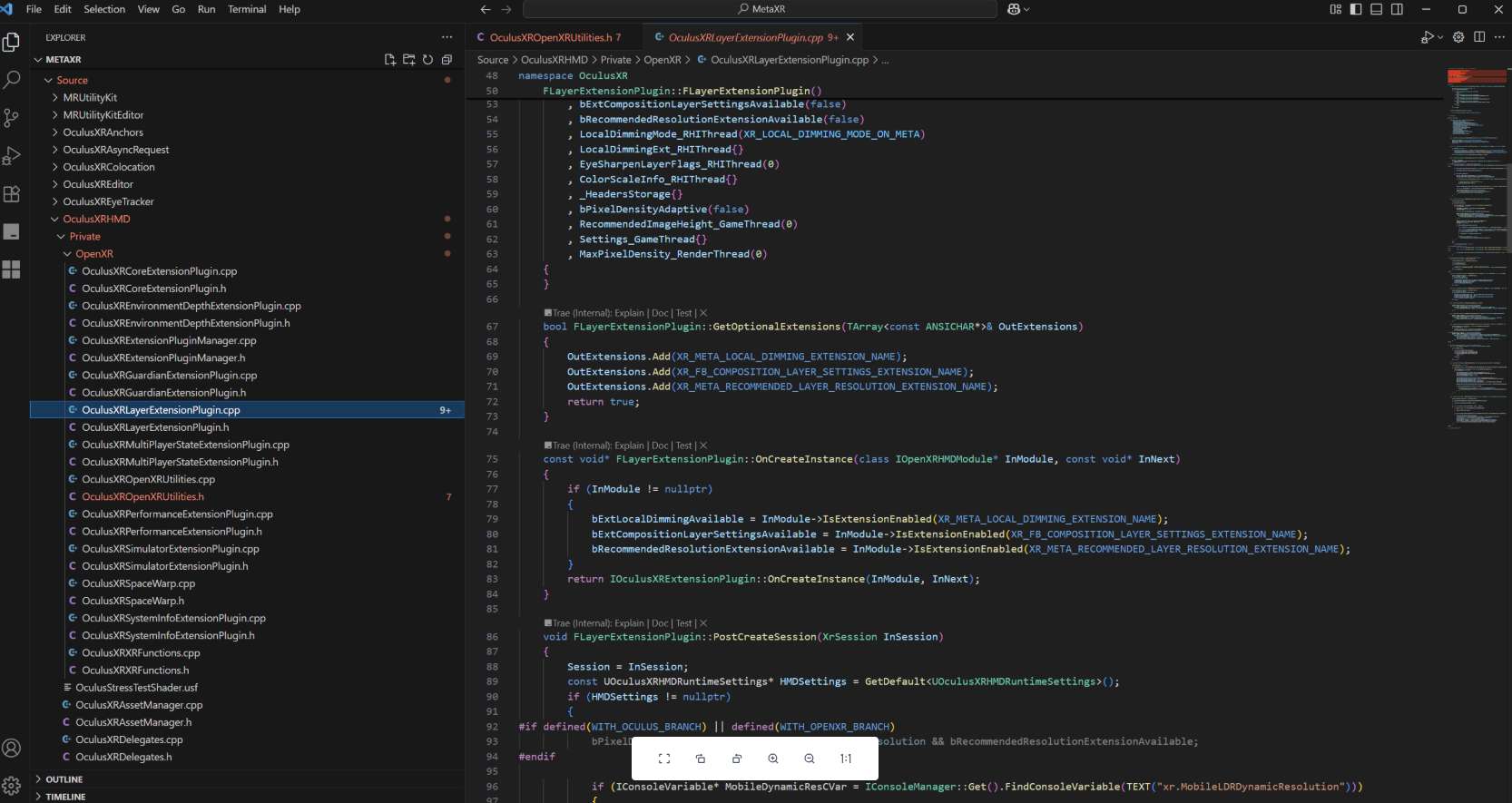Rotate image left in overlay toolbar
The height and width of the screenshot is (803, 1512).
(701, 759)
